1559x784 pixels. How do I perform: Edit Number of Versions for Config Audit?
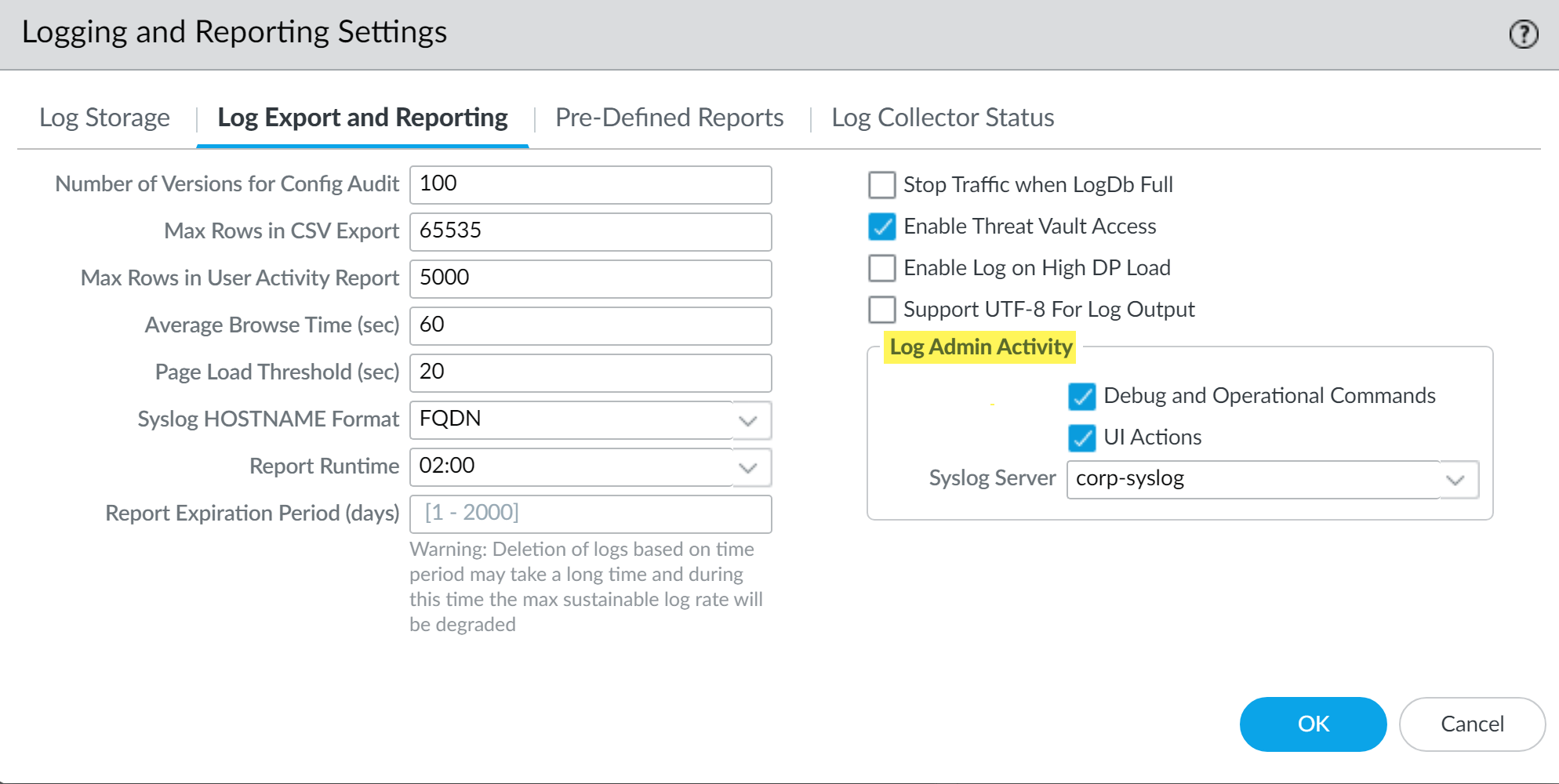[x=590, y=184]
